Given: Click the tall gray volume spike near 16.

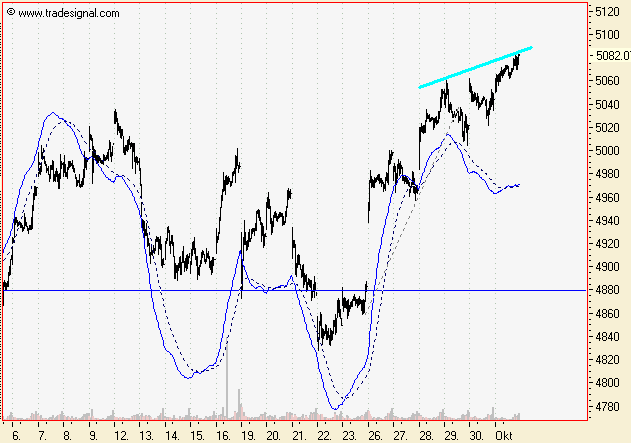Looking at the screenshot, I should pos(227,380).
